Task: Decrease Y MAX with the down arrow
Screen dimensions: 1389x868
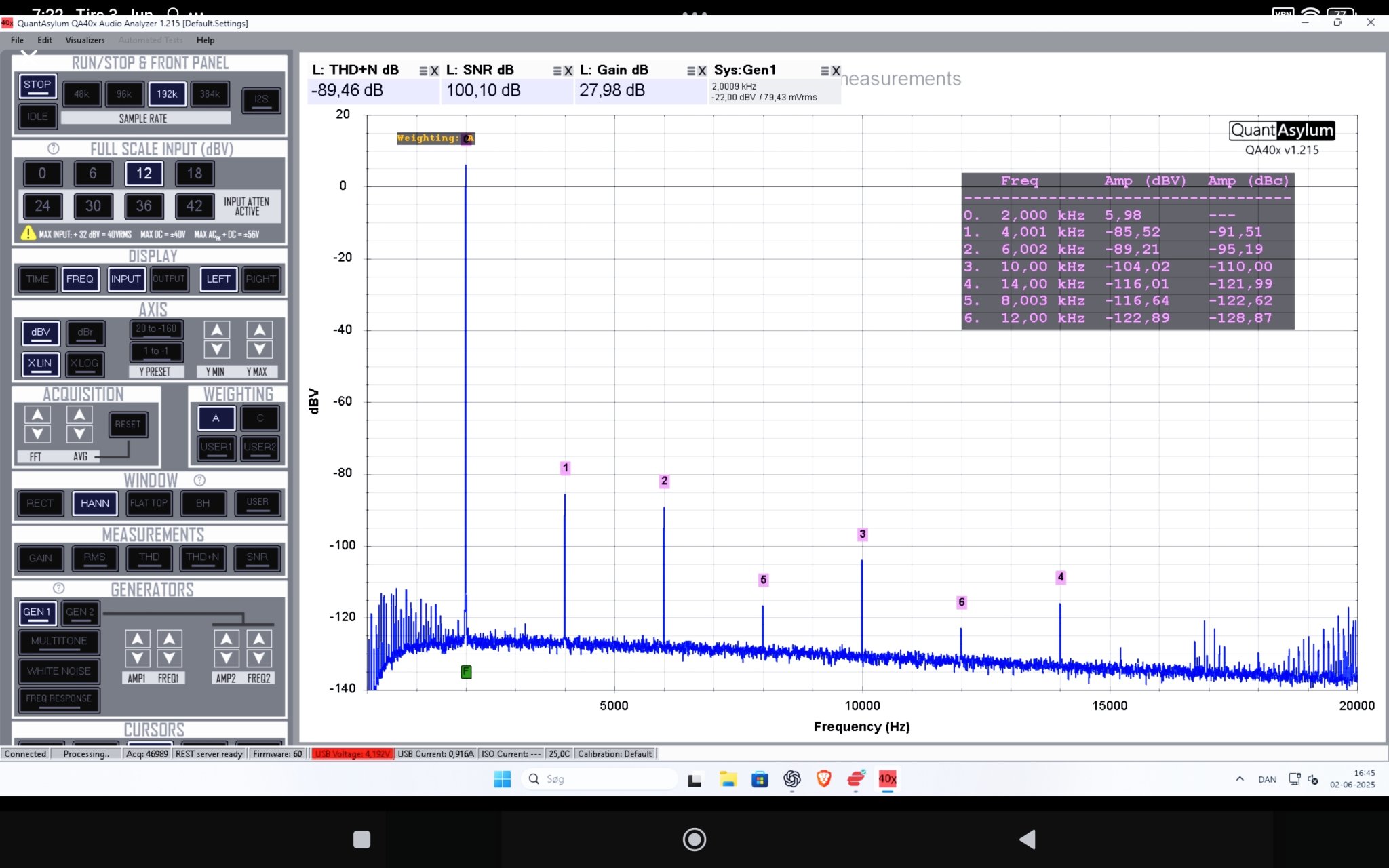Action: point(259,350)
